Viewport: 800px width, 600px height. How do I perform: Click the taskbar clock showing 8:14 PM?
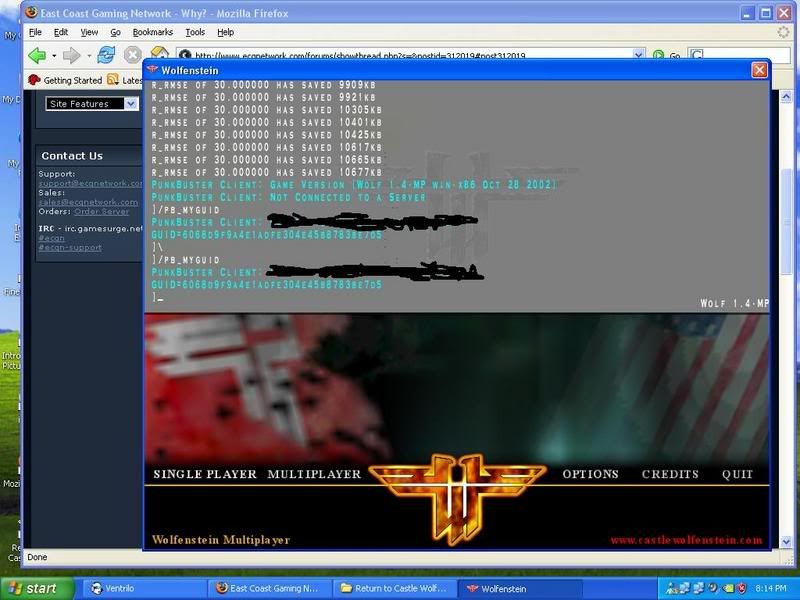(771, 588)
